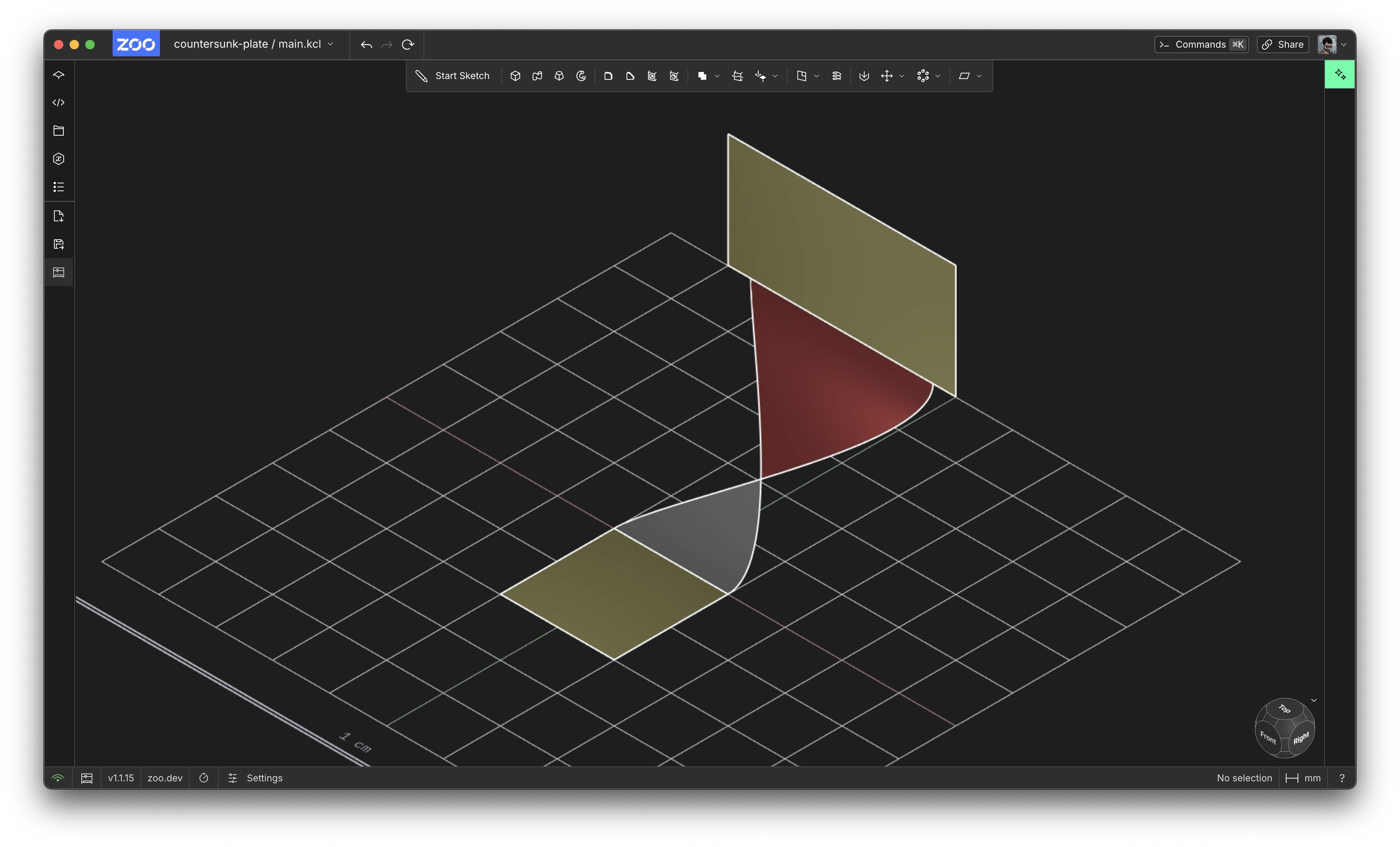The height and width of the screenshot is (847, 1400).
Task: Click the Fillet tool icon
Action: 608,76
